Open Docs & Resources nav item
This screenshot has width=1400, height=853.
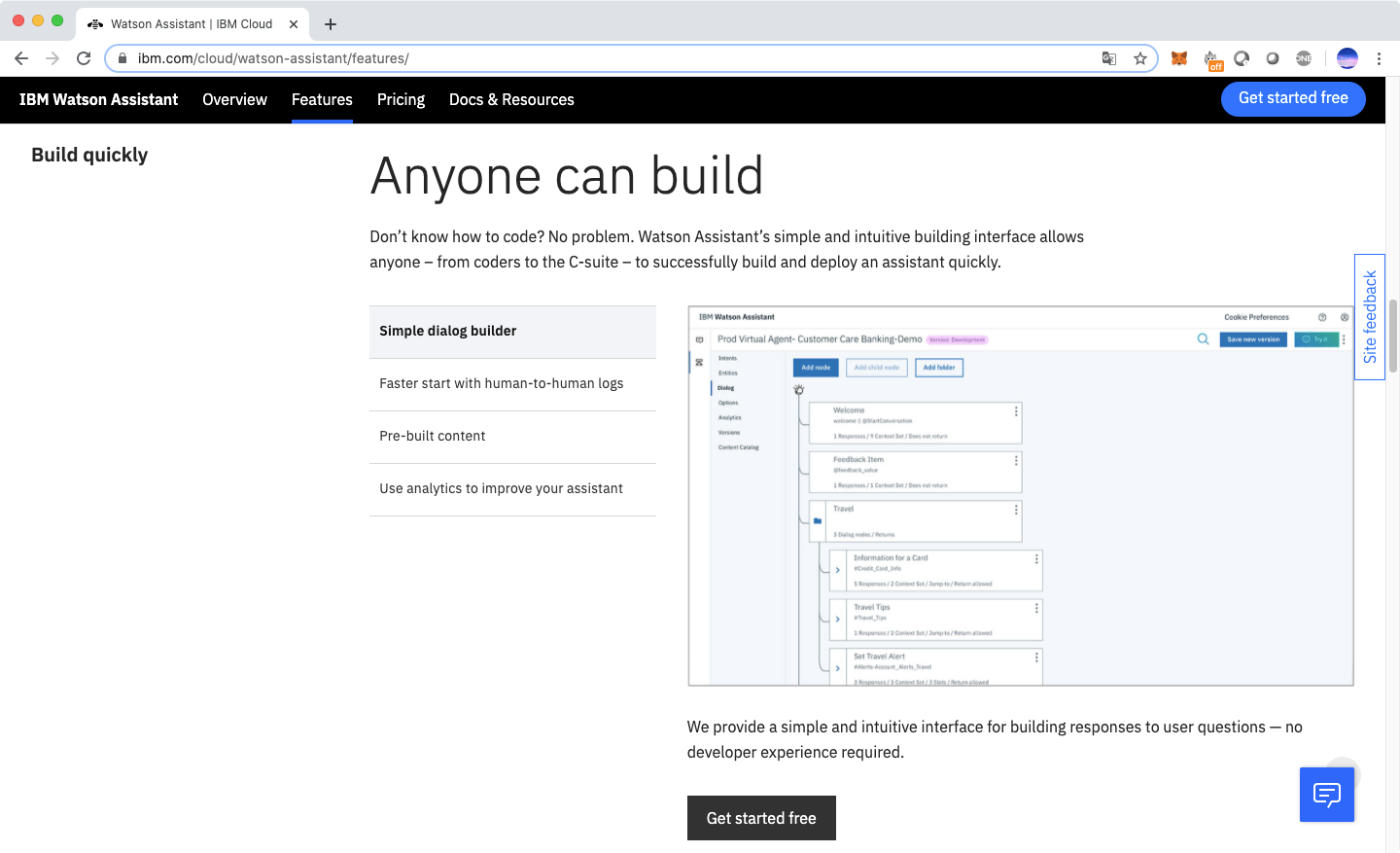click(x=511, y=99)
